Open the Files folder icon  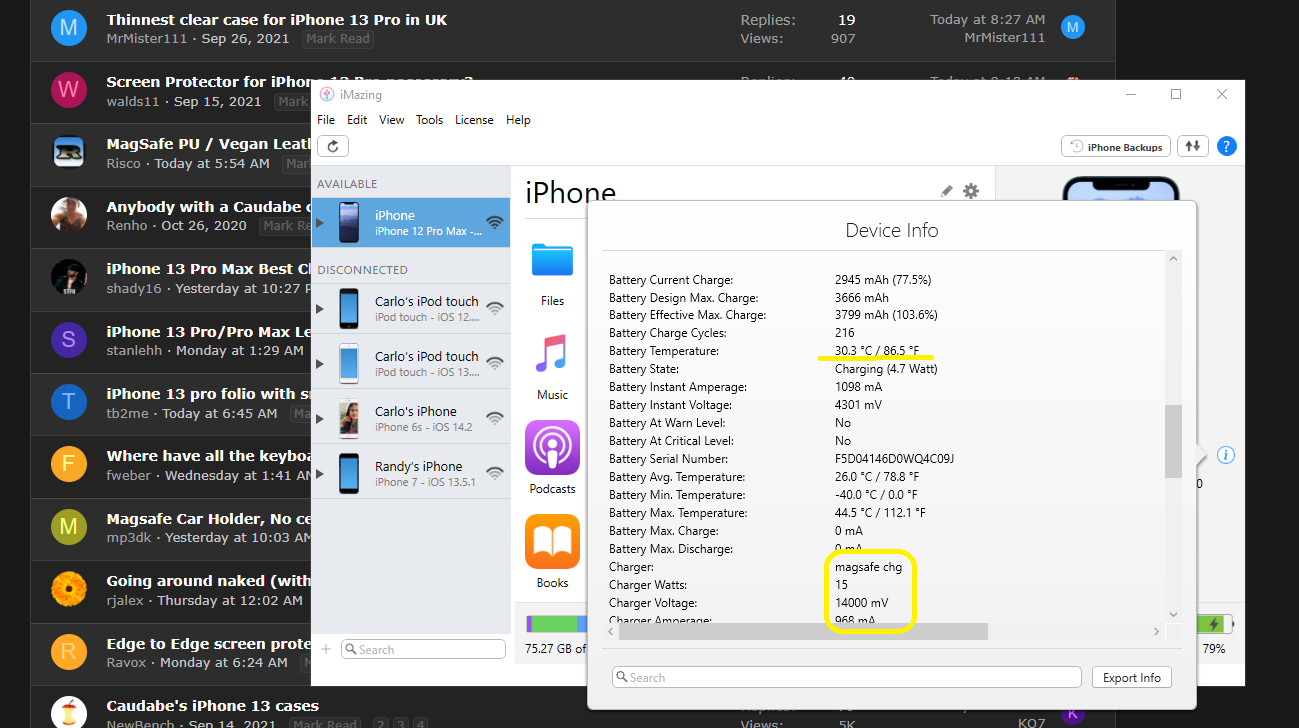point(552,259)
